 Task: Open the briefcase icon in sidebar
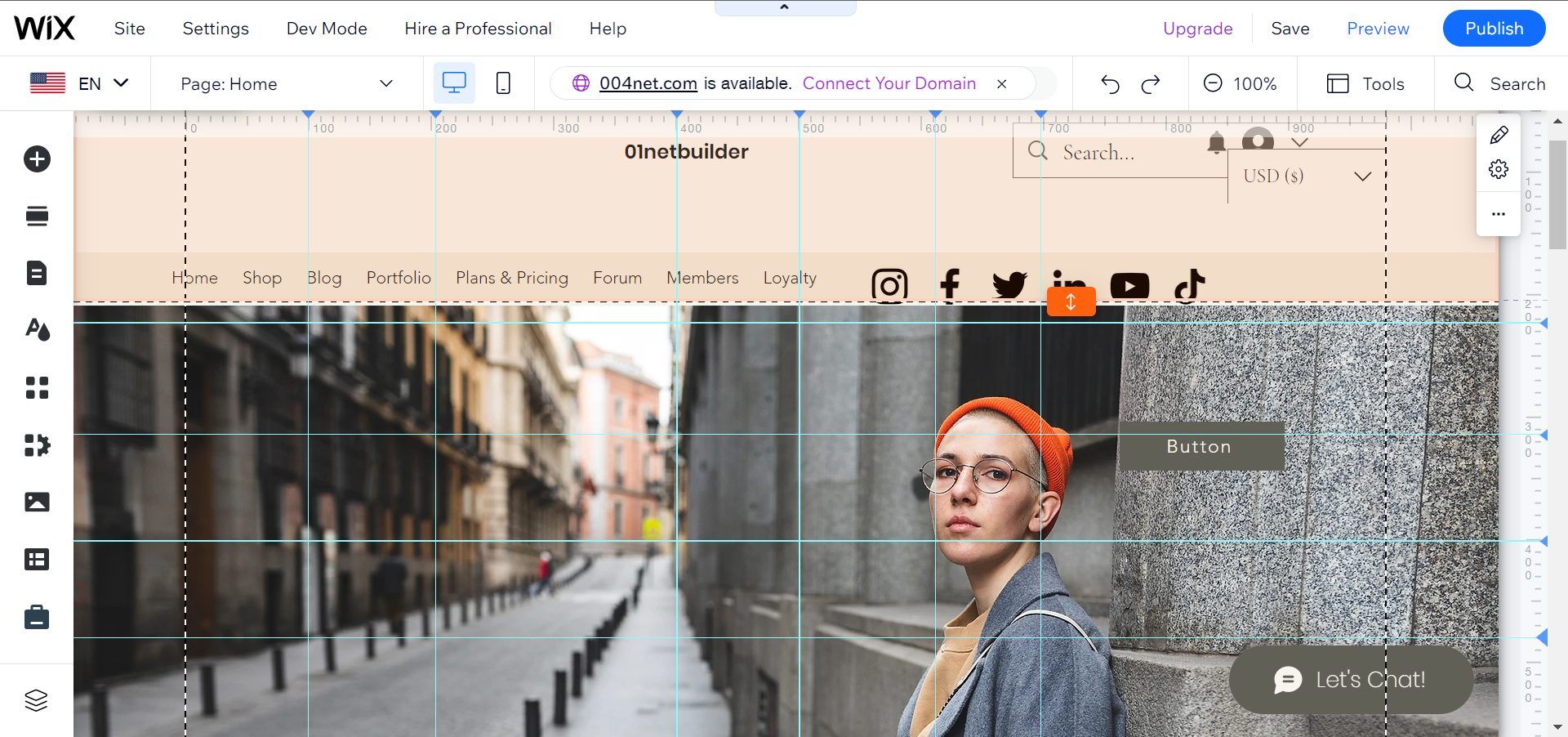click(37, 617)
